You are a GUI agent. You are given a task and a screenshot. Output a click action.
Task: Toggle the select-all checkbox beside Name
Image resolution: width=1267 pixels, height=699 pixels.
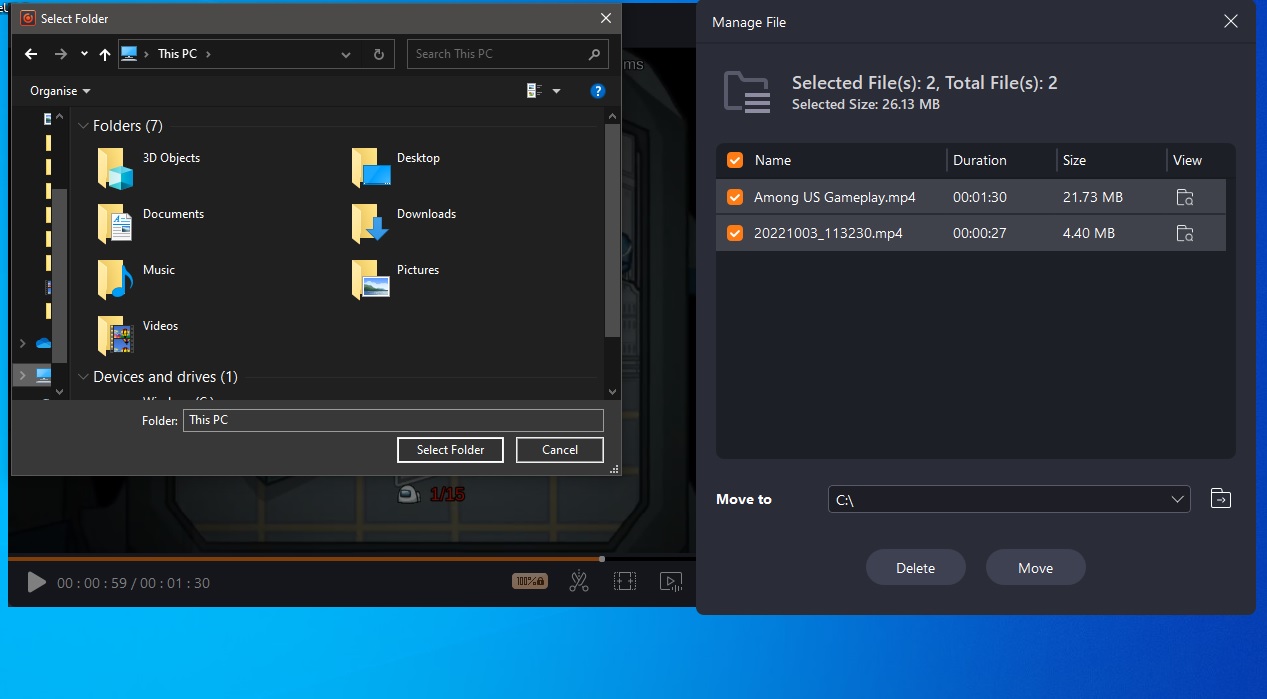(x=735, y=160)
